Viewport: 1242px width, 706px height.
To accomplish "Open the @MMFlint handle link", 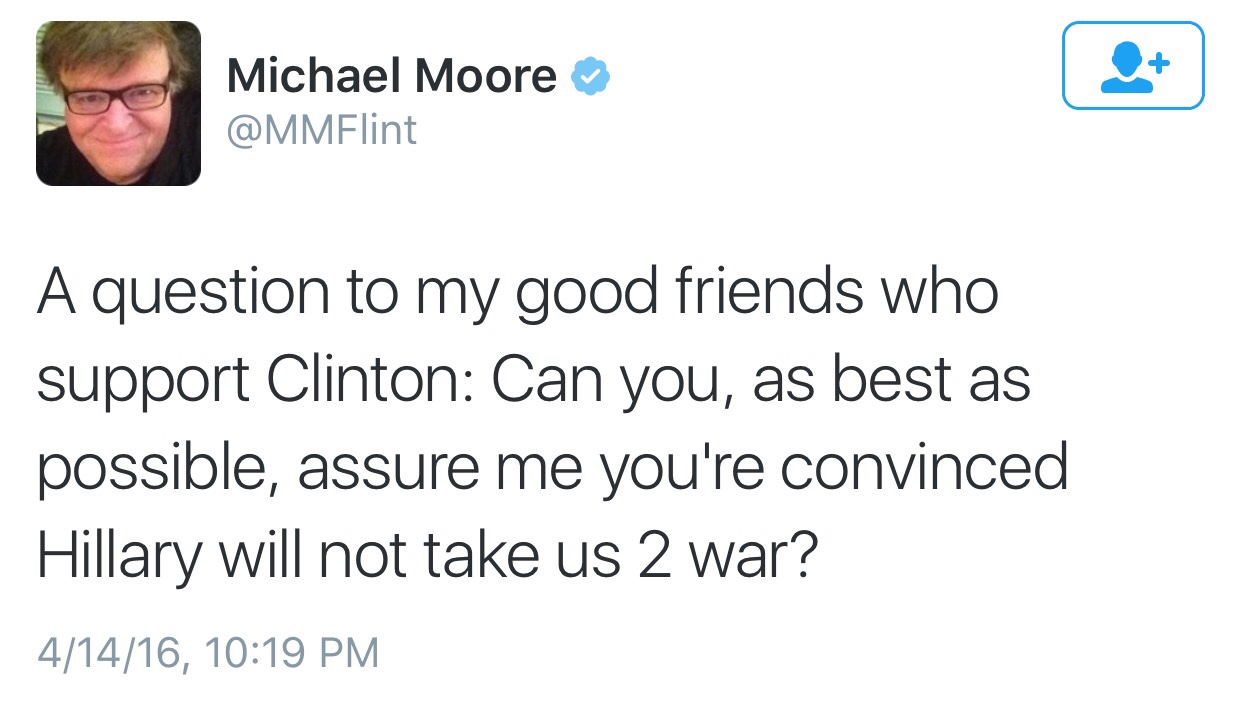I will click(321, 131).
